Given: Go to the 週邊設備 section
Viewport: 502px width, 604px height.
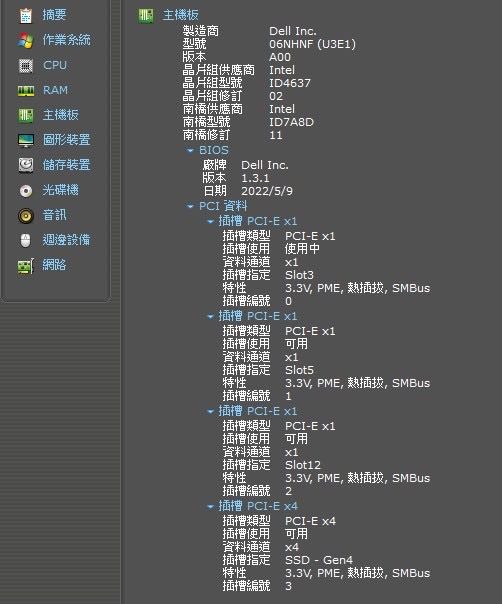Looking at the screenshot, I should 66,240.
